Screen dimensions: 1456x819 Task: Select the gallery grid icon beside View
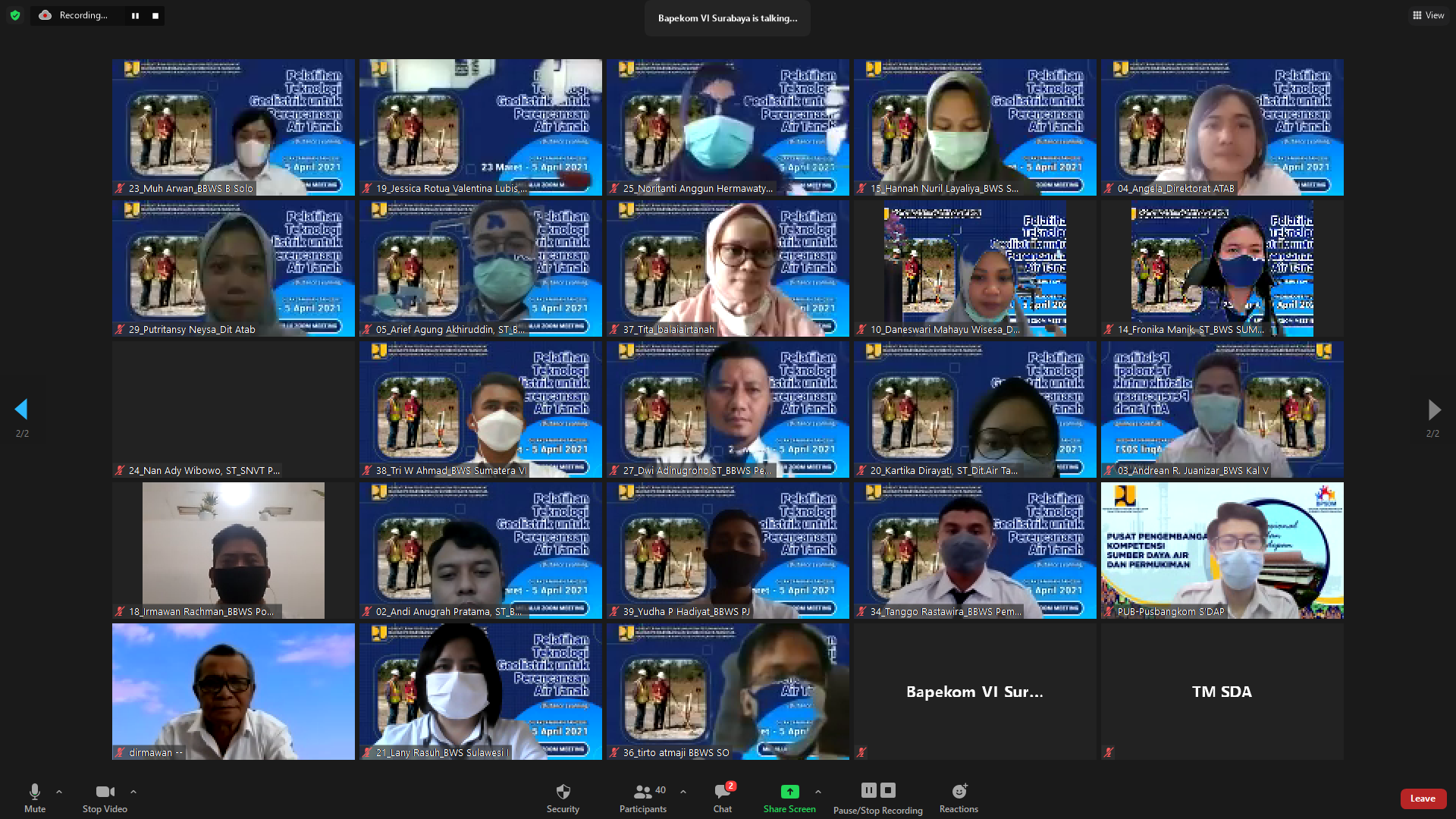1417,15
